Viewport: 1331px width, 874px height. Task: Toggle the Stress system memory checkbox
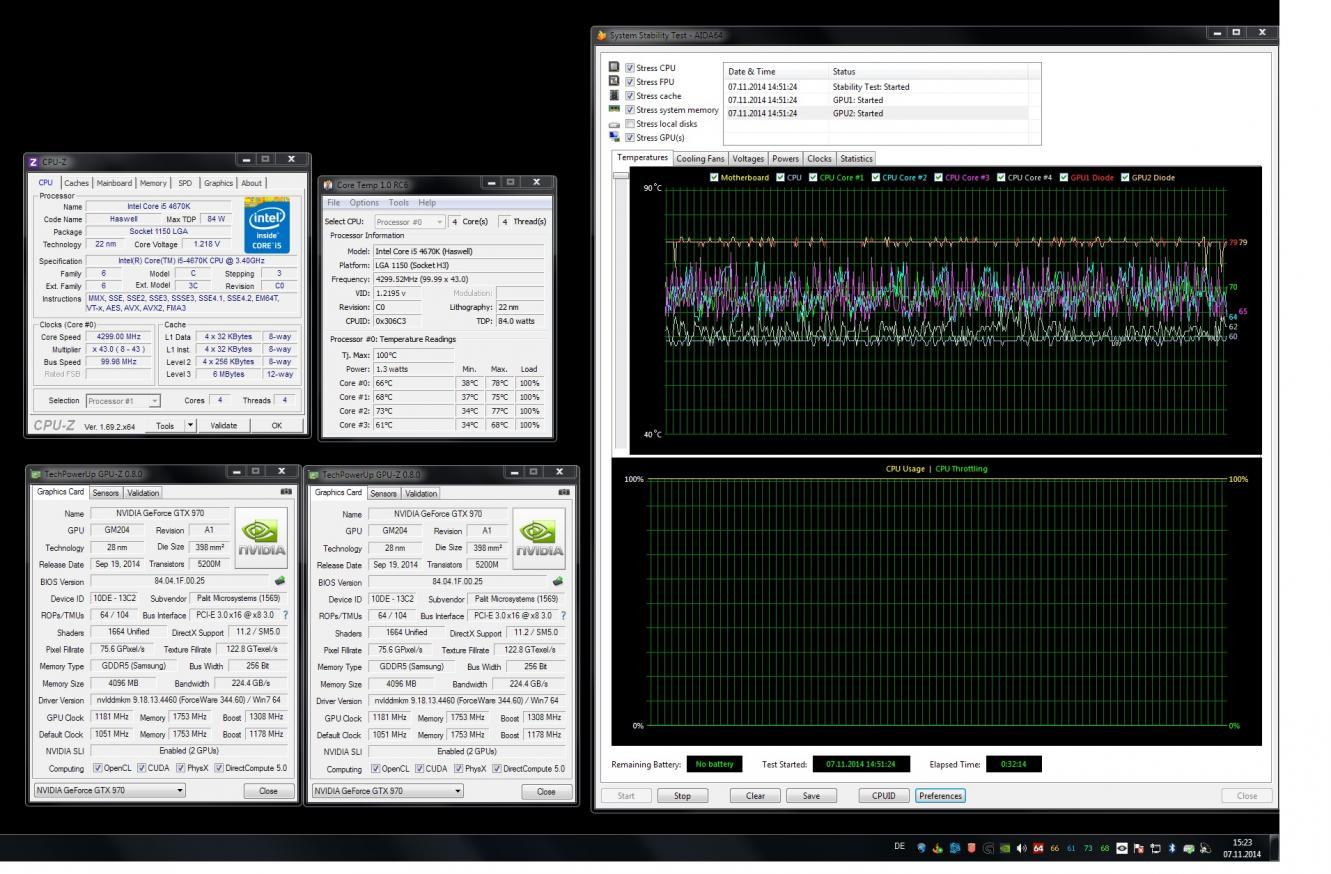630,110
